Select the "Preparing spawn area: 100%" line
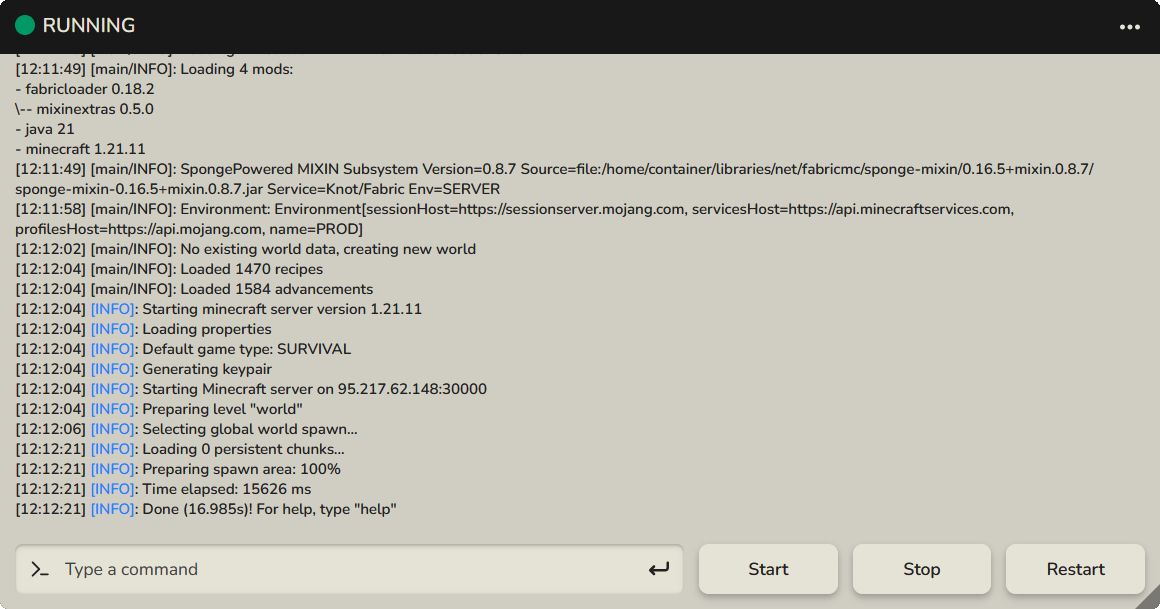1160x609 pixels. (241, 469)
